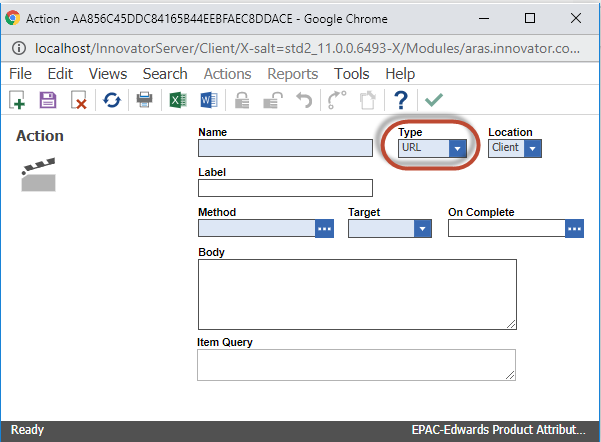Print the action using the printer icon

click(x=144, y=100)
